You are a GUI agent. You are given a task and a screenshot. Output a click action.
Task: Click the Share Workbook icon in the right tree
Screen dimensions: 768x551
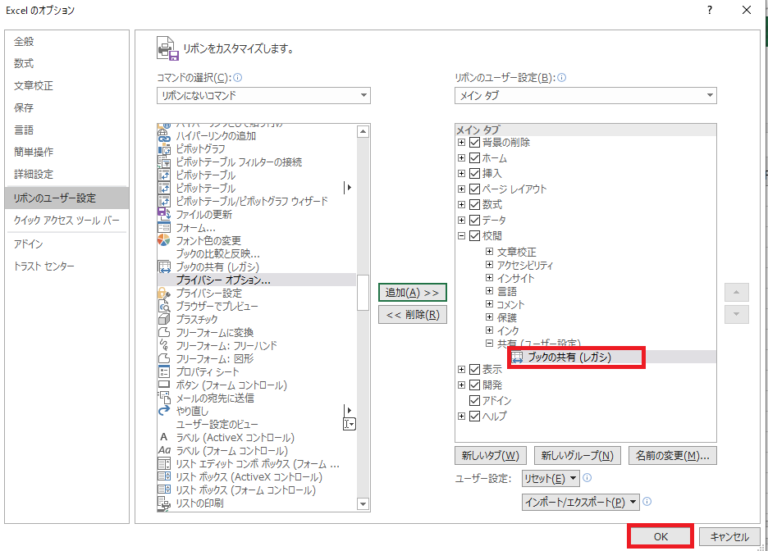click(517, 357)
